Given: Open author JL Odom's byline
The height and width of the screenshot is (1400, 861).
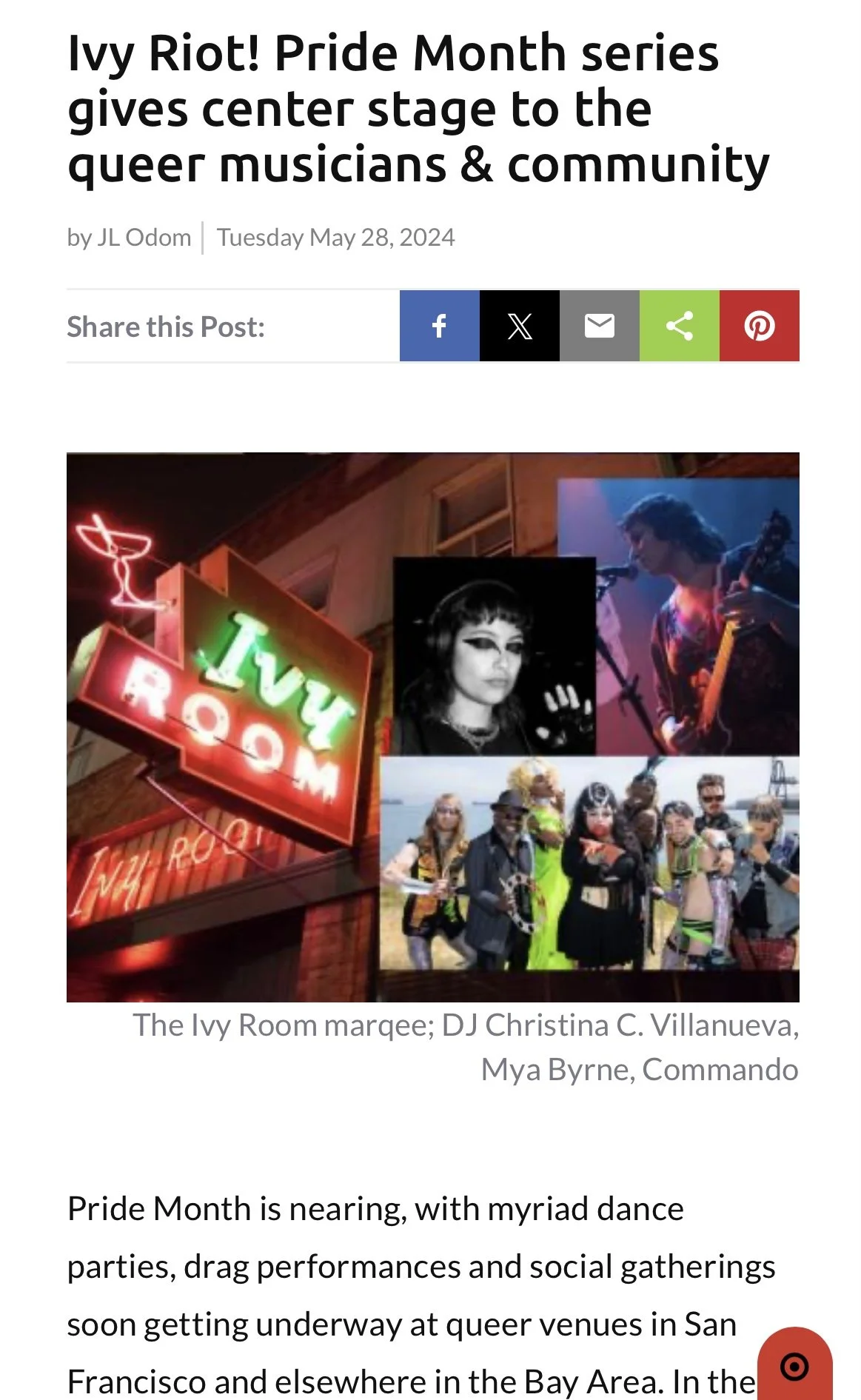Looking at the screenshot, I should pos(130,238).
